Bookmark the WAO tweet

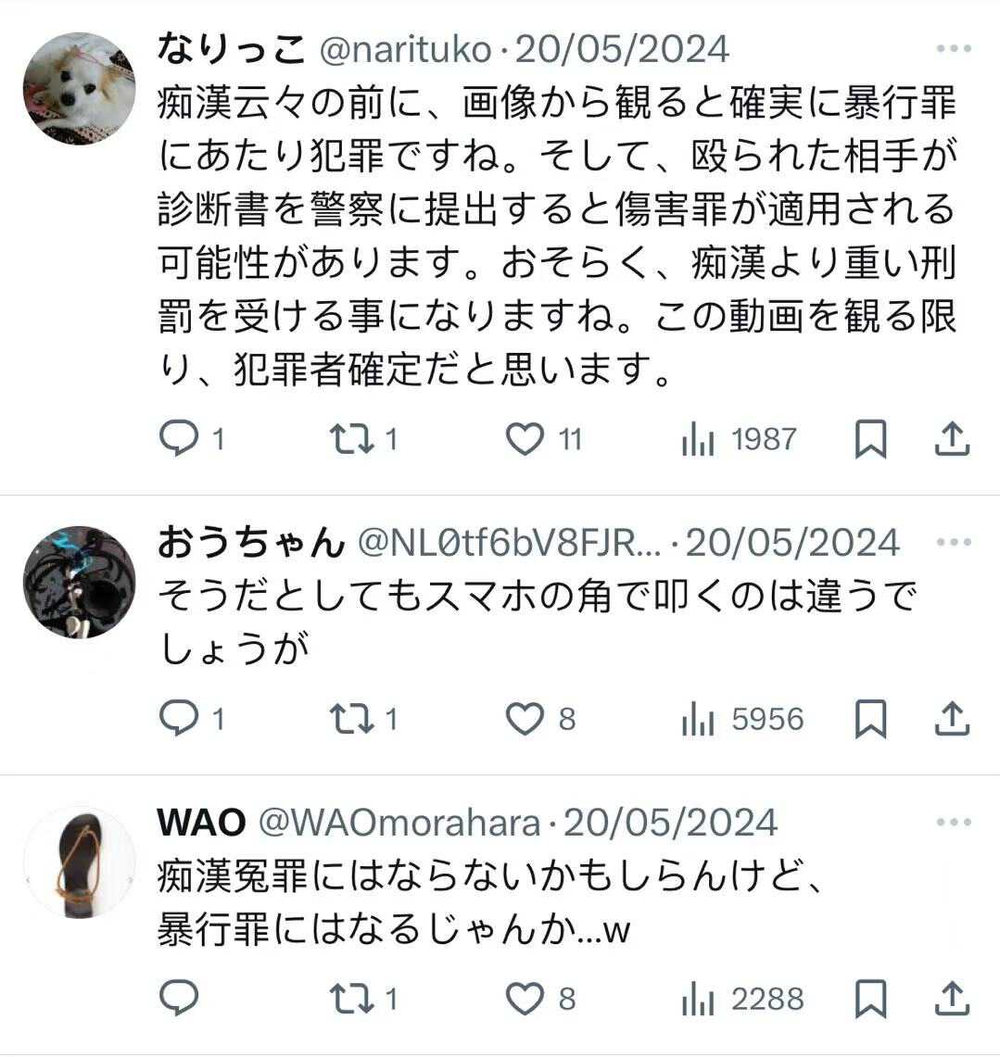click(x=871, y=999)
